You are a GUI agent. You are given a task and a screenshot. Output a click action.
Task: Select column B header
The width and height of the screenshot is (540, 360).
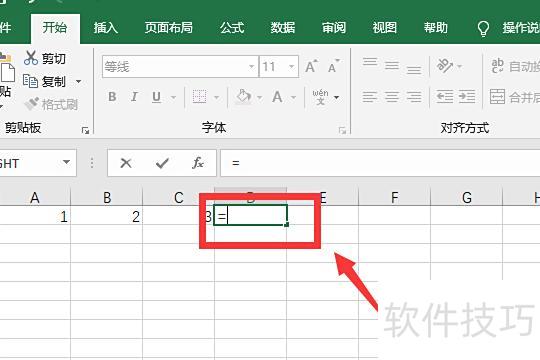coord(107,197)
